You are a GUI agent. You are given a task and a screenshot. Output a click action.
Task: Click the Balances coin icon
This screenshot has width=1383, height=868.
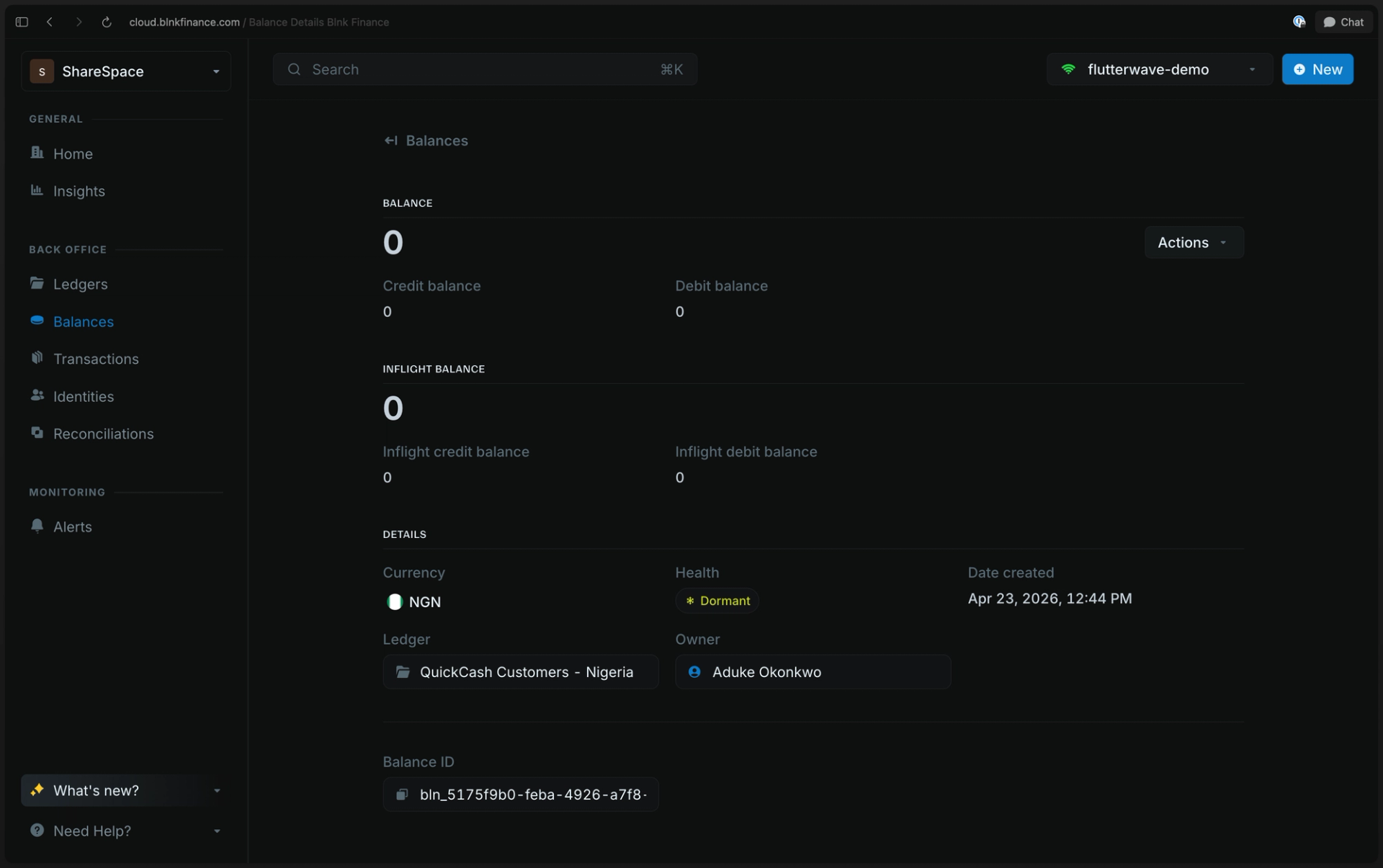(x=37, y=320)
